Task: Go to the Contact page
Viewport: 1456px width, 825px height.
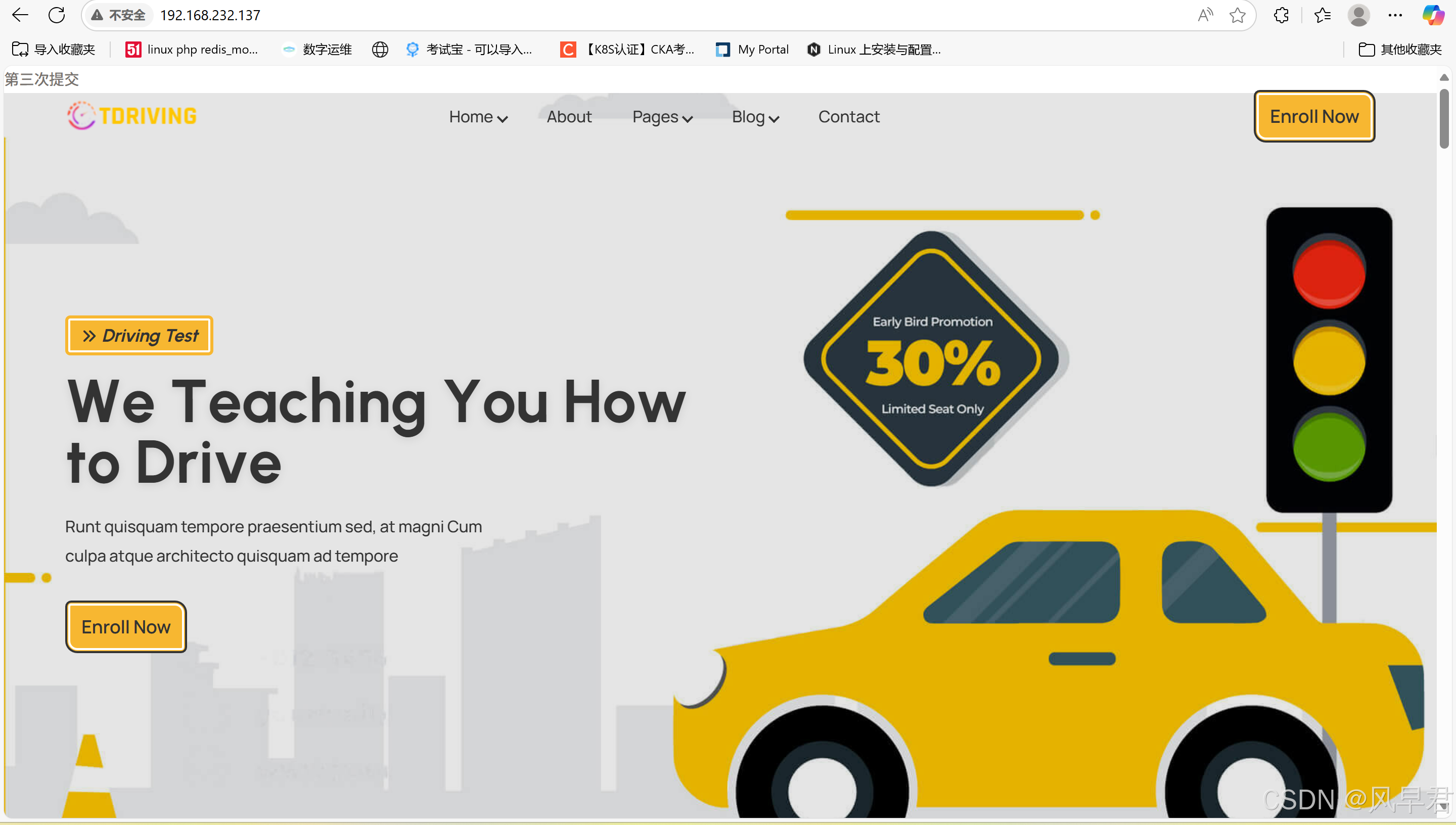Action: tap(849, 117)
